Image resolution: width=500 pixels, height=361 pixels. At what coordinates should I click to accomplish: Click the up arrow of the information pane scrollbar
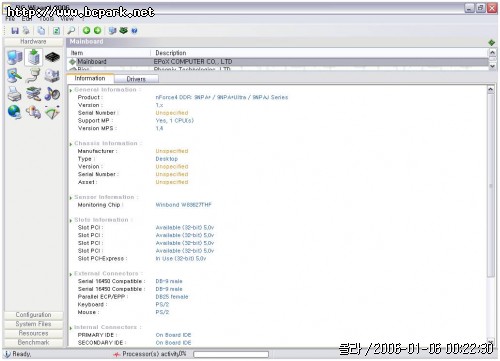click(x=491, y=89)
